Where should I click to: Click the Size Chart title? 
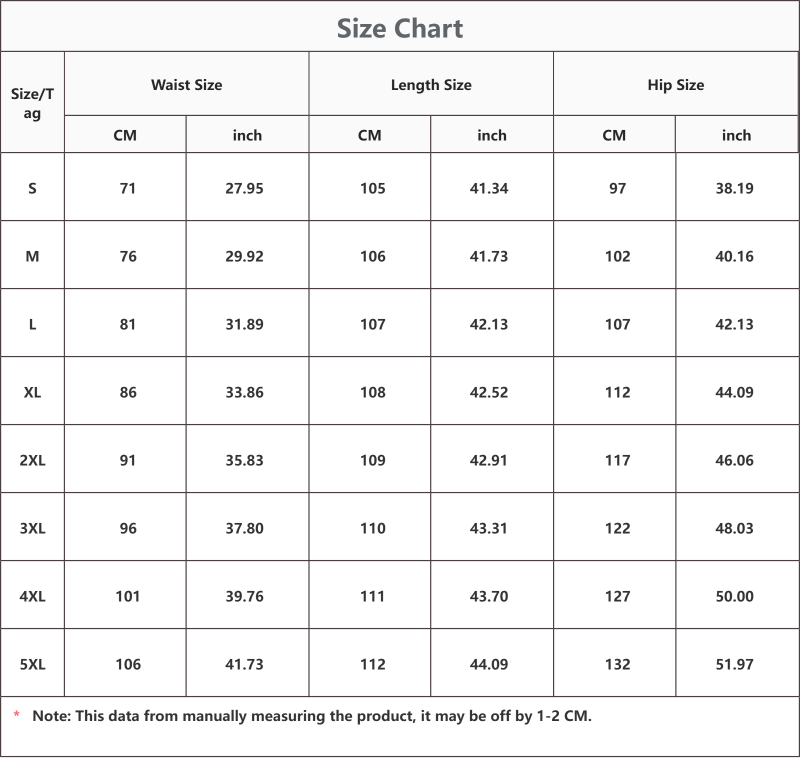pyautogui.click(x=400, y=28)
